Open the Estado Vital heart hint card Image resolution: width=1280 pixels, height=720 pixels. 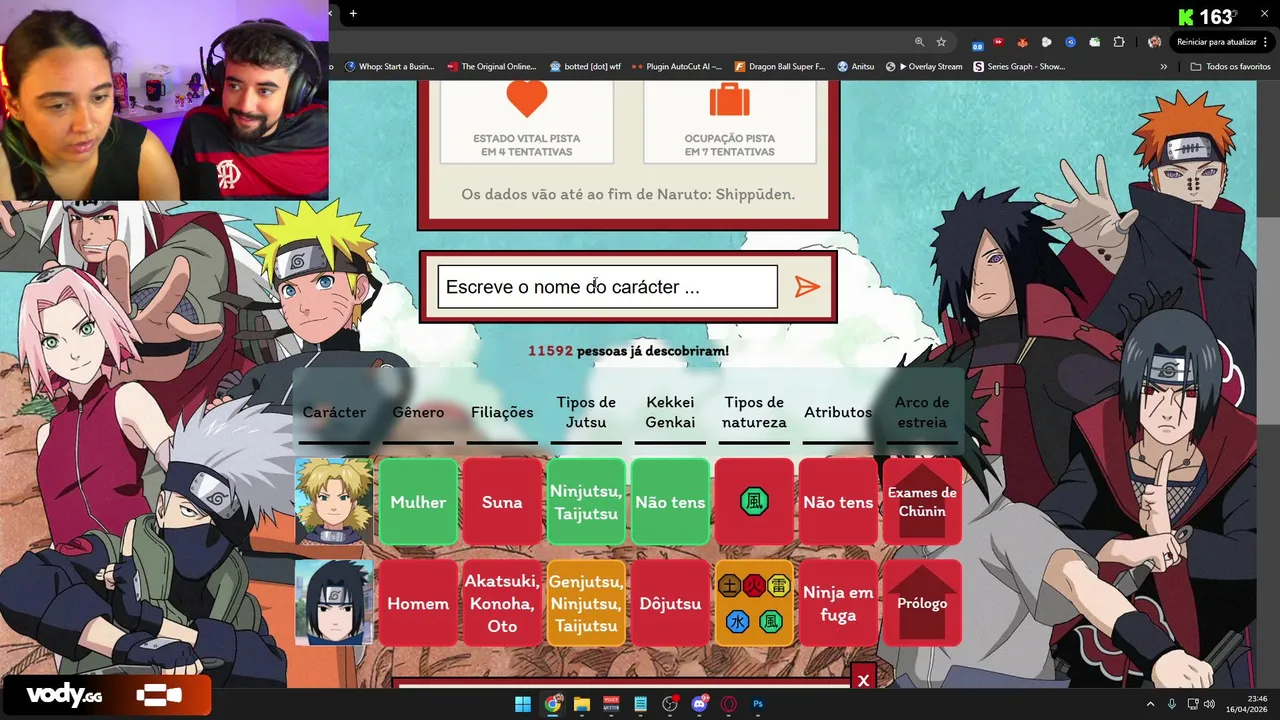[527, 121]
